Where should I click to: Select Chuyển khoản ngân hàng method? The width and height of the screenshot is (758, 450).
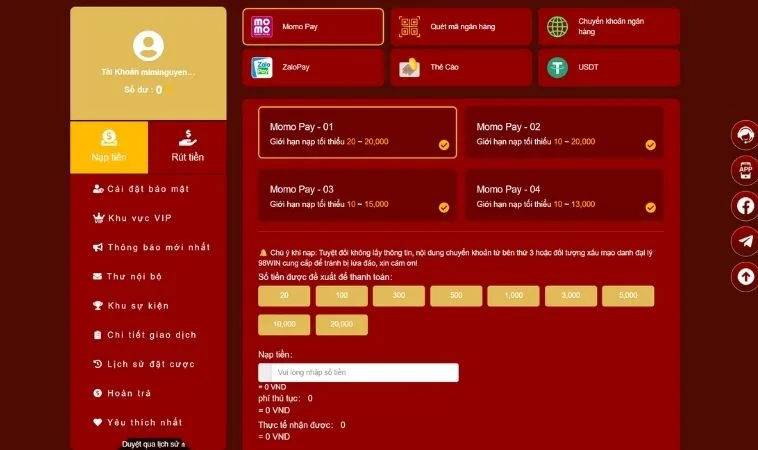pos(609,27)
